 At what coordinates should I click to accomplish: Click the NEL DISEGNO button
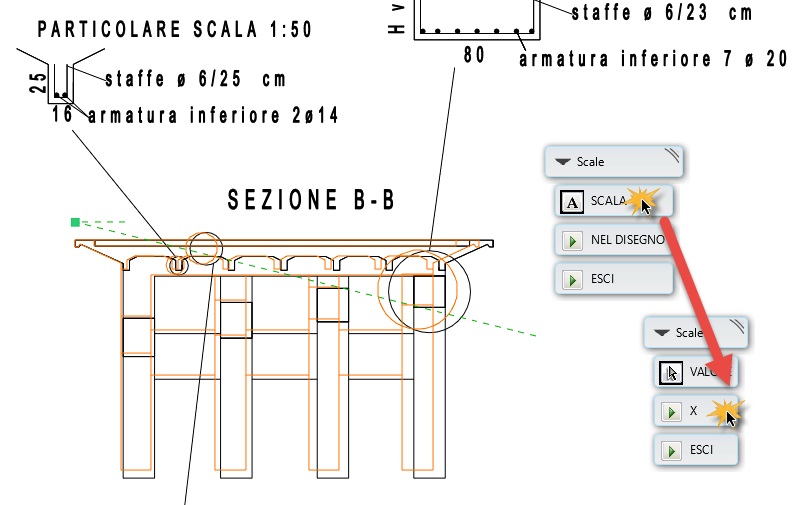[x=614, y=240]
